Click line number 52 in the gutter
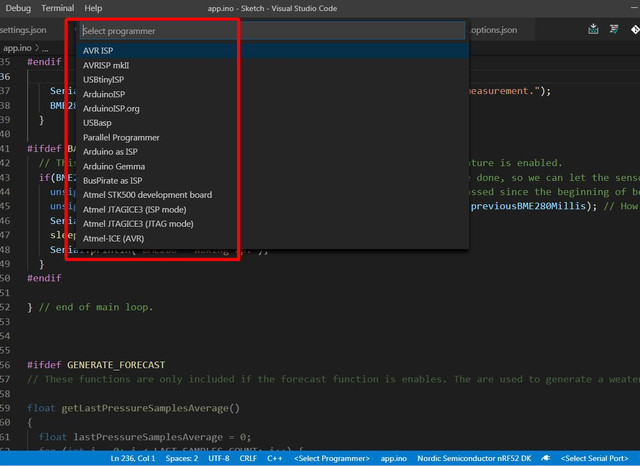 [x=5, y=307]
